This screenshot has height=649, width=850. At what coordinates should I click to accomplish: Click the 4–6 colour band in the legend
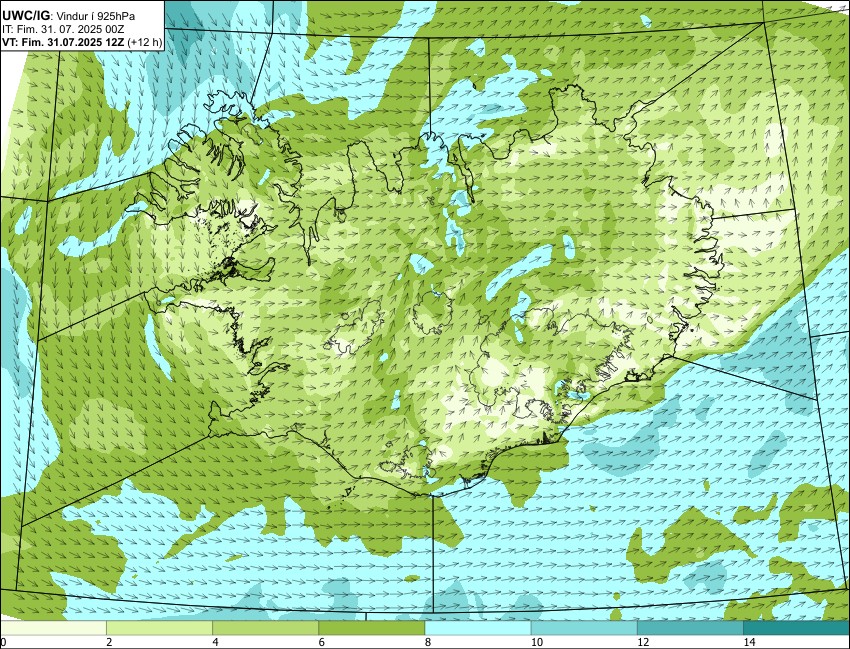266,628
